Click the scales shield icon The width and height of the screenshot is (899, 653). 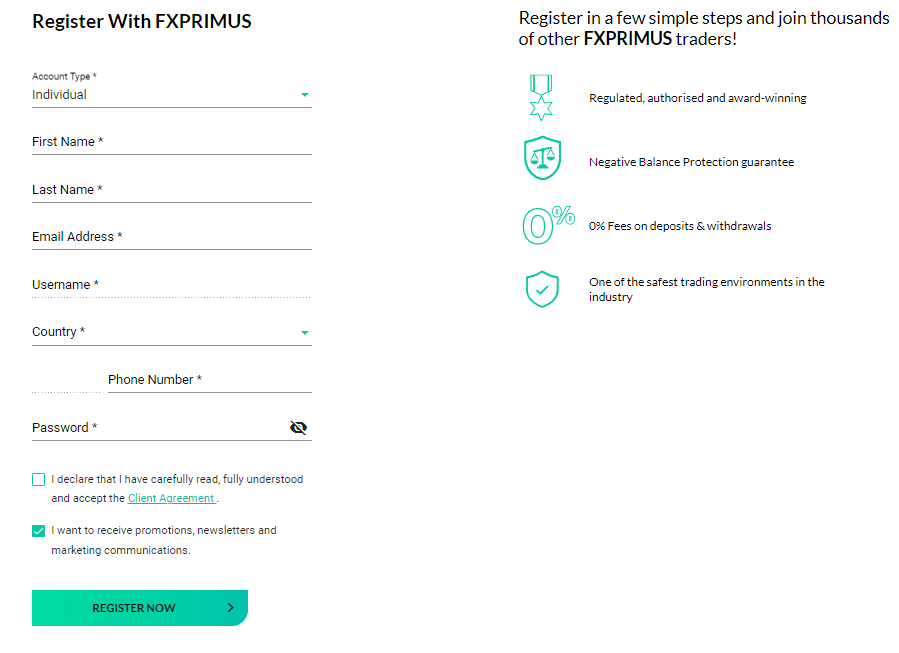pyautogui.click(x=542, y=158)
